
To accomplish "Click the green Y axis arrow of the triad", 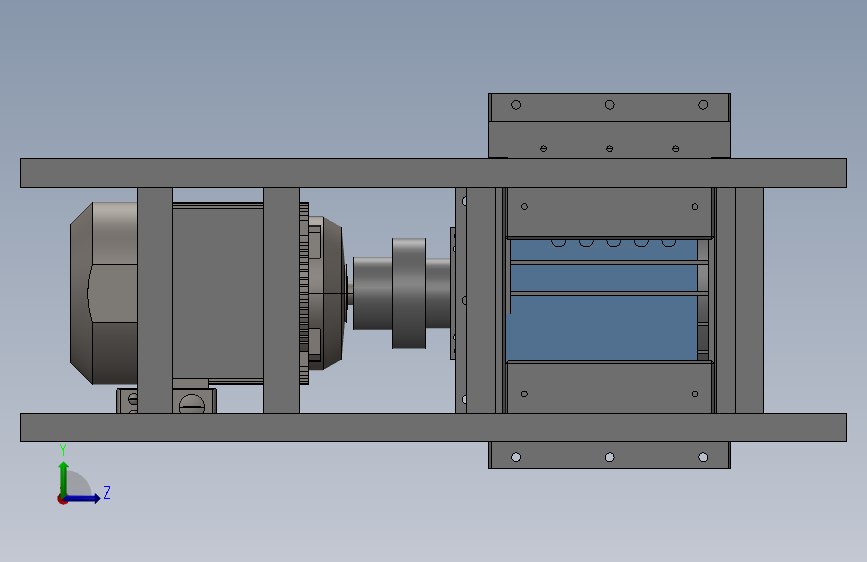I will 64,479.
